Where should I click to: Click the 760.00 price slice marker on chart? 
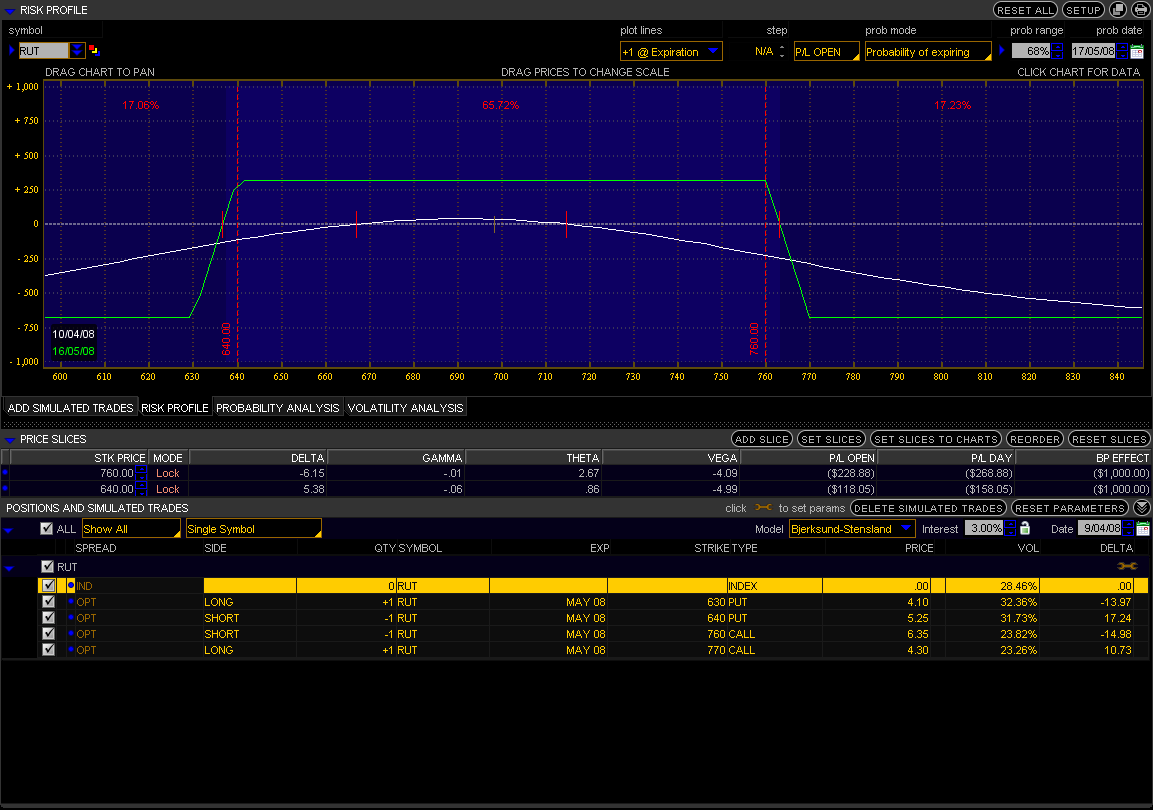pyautogui.click(x=754, y=340)
